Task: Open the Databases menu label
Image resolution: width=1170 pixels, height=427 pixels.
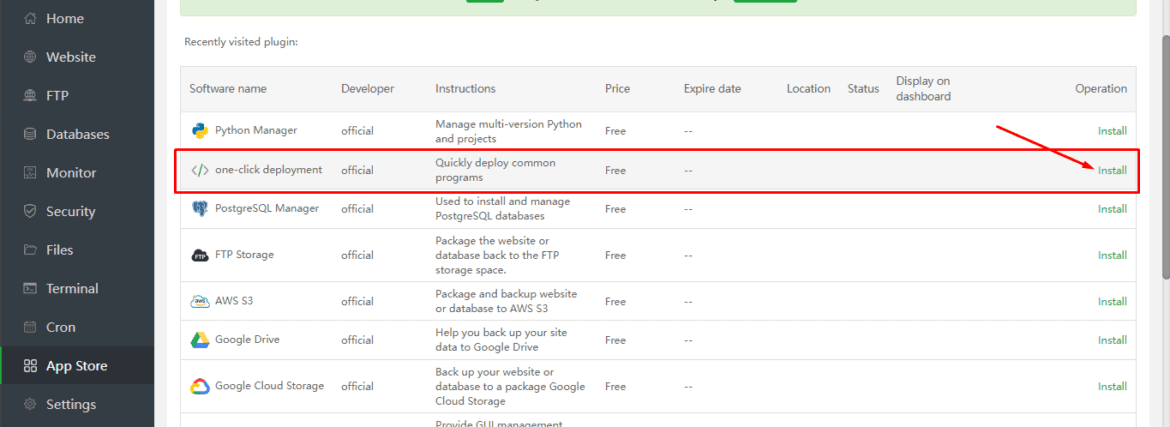Action: click(x=78, y=134)
